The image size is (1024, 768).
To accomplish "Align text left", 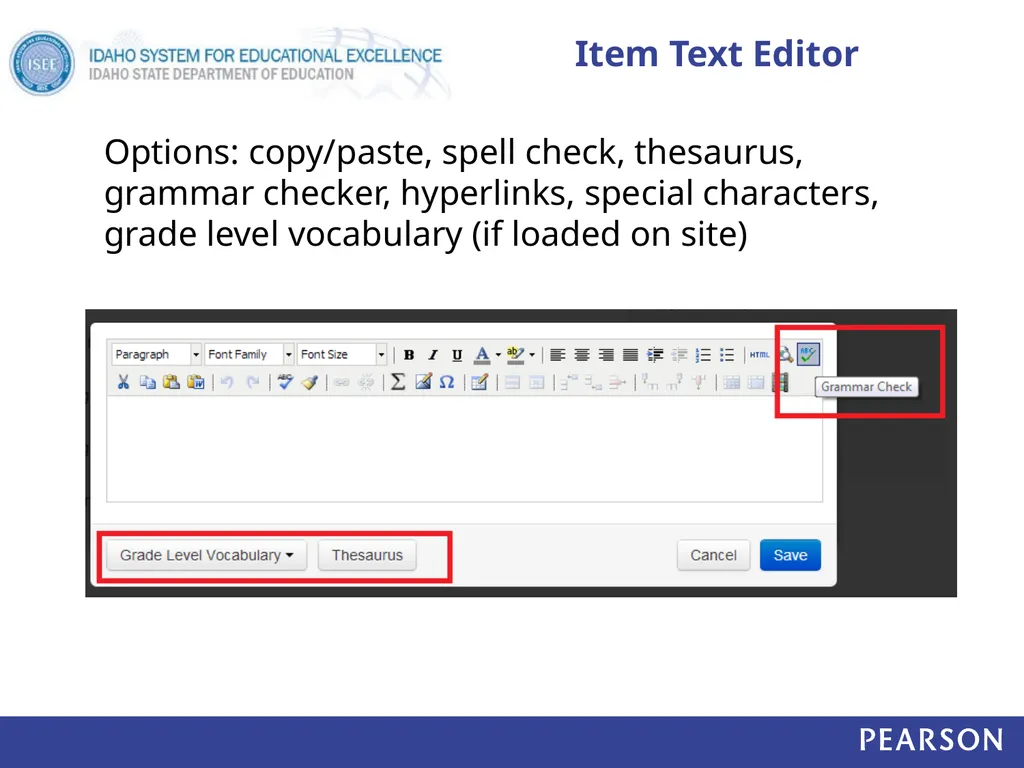I will click(x=558, y=355).
